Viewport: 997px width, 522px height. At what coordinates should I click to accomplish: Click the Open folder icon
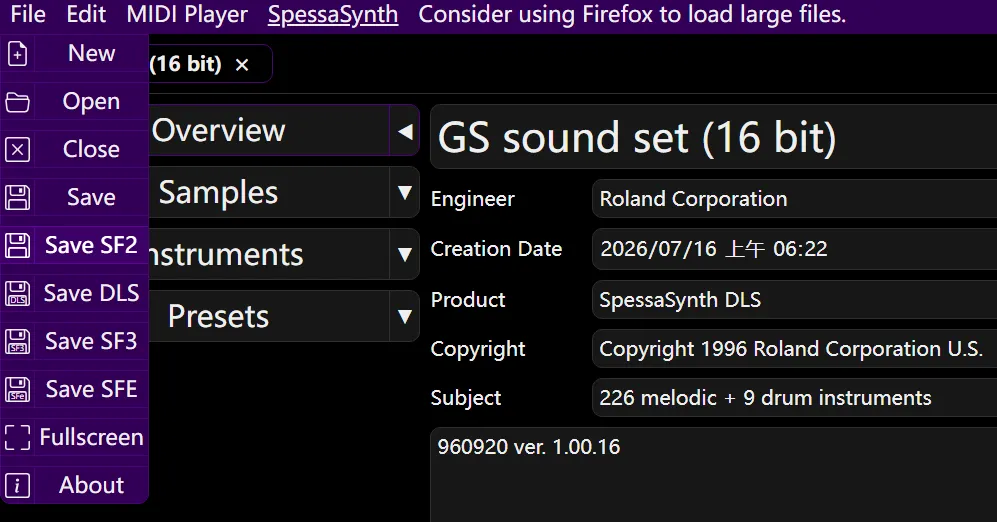17,102
